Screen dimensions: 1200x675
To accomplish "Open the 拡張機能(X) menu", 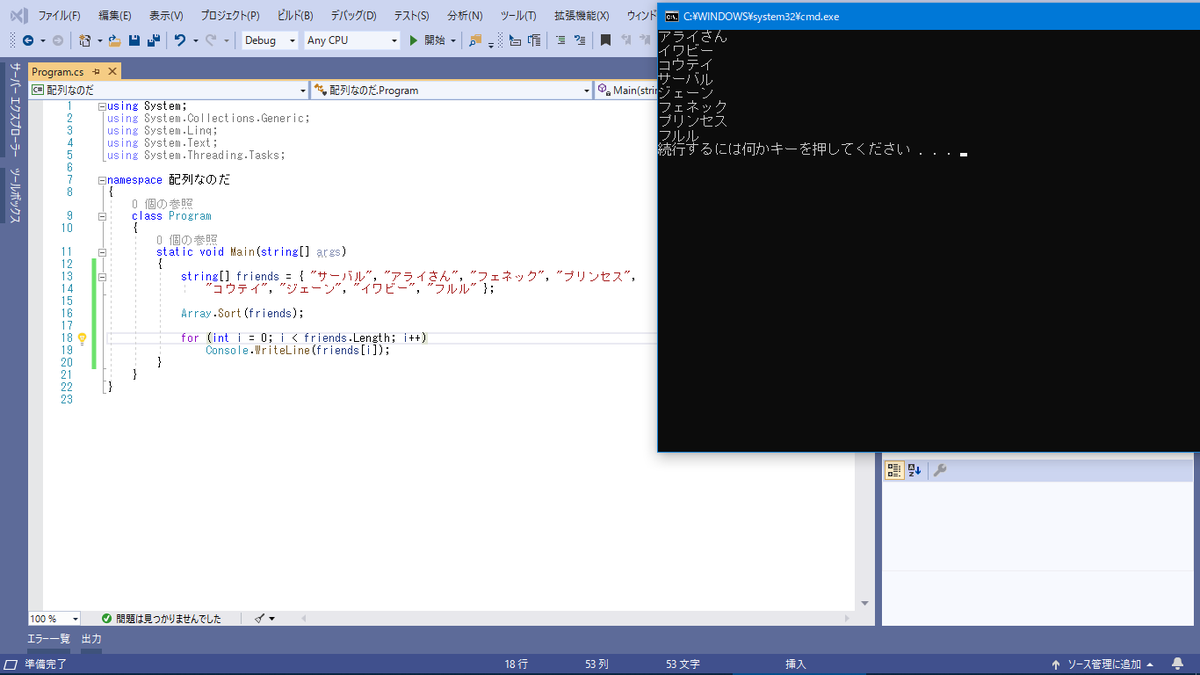I will click(x=582, y=16).
